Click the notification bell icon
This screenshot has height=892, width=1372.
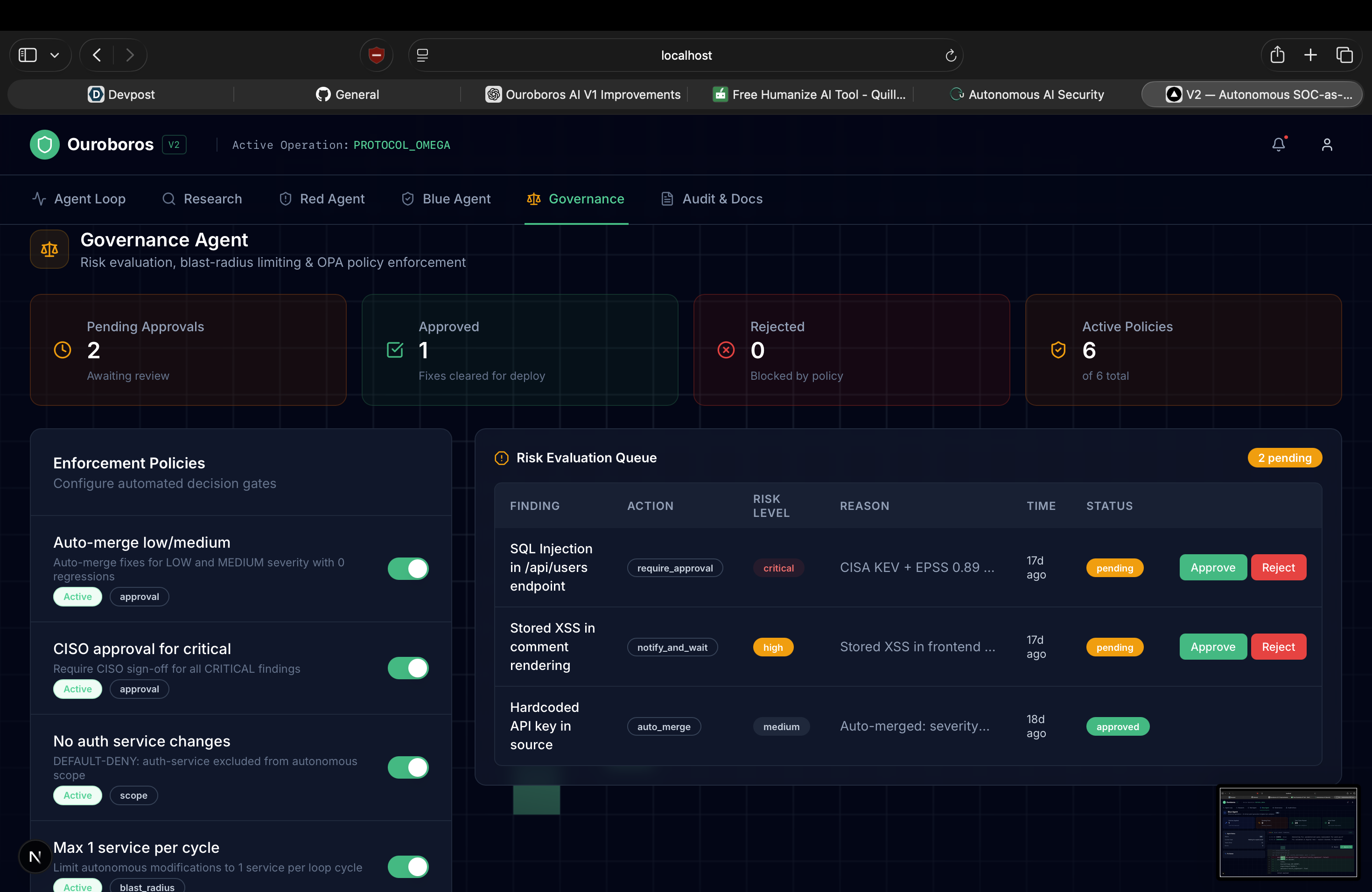1278,144
